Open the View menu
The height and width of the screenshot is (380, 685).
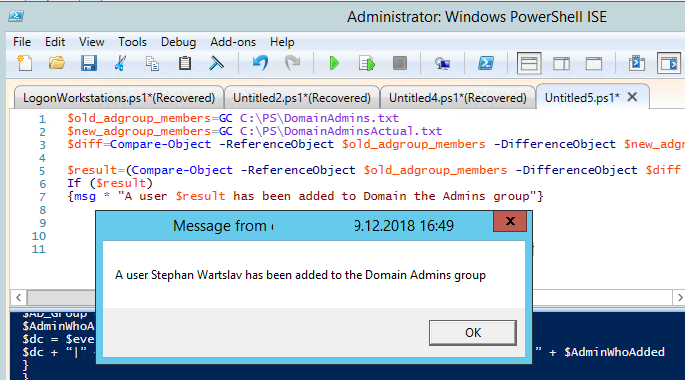[91, 42]
